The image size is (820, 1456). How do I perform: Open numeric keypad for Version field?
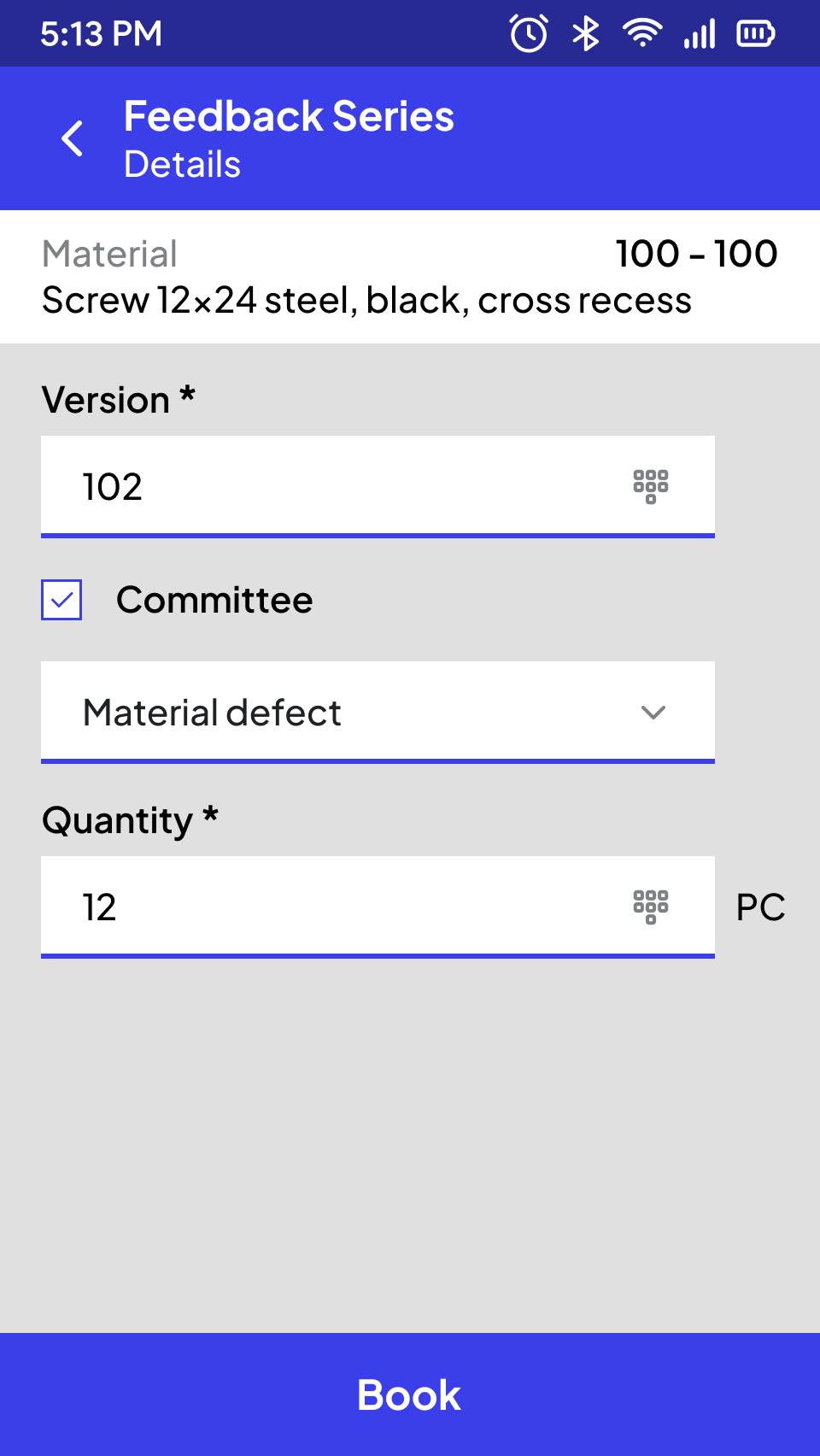point(651,486)
